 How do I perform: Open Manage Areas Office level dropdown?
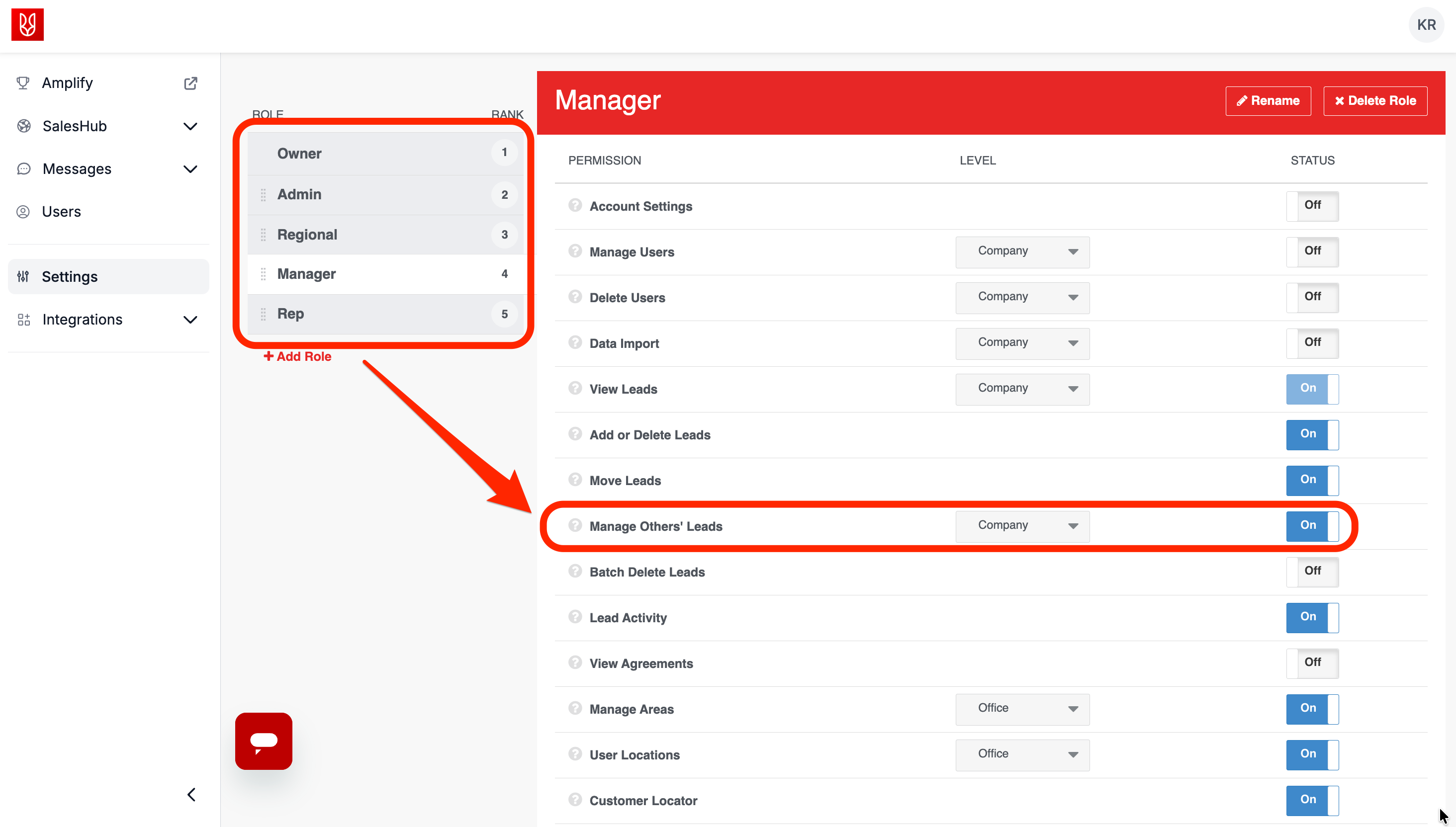coord(1022,709)
